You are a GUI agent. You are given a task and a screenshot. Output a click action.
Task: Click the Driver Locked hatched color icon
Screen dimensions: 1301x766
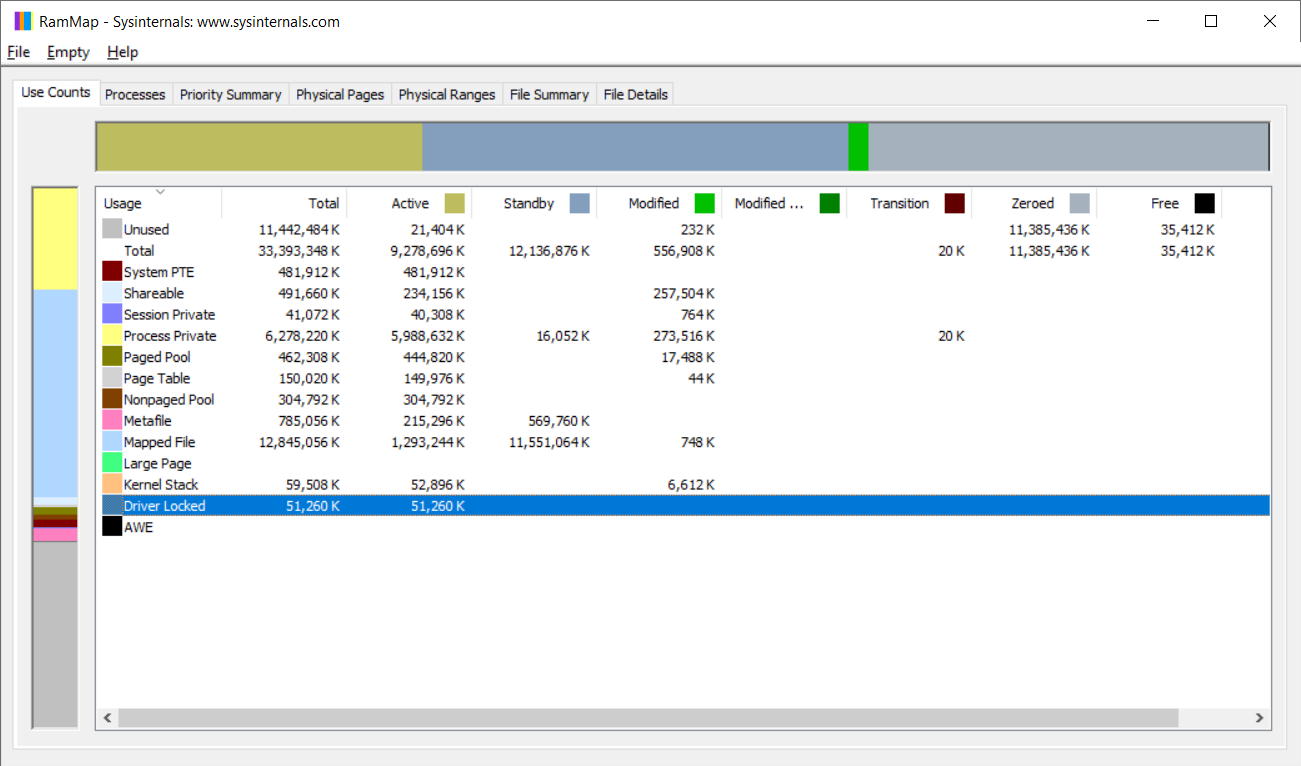(x=112, y=506)
